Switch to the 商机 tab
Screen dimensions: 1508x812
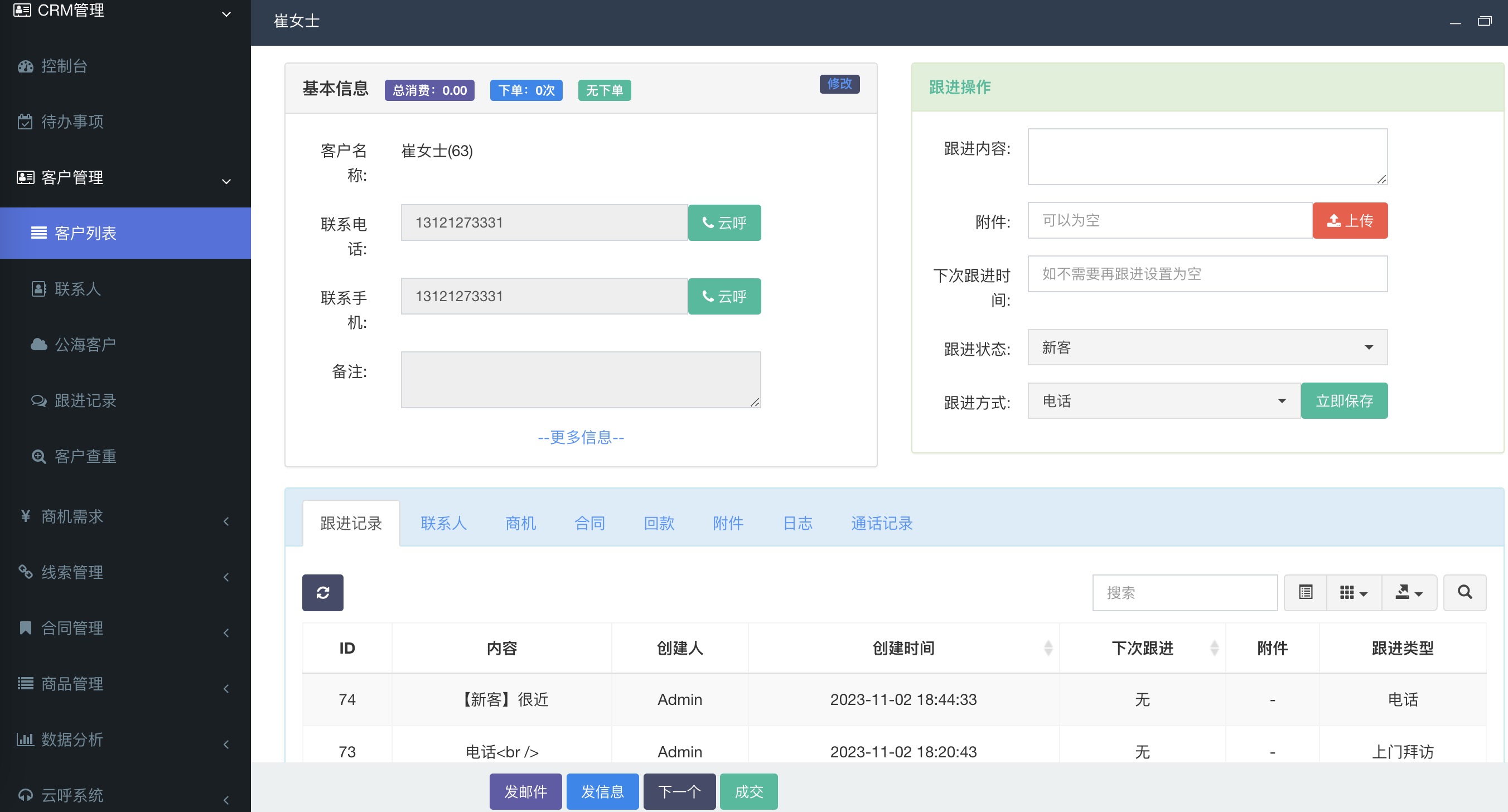pos(520,523)
